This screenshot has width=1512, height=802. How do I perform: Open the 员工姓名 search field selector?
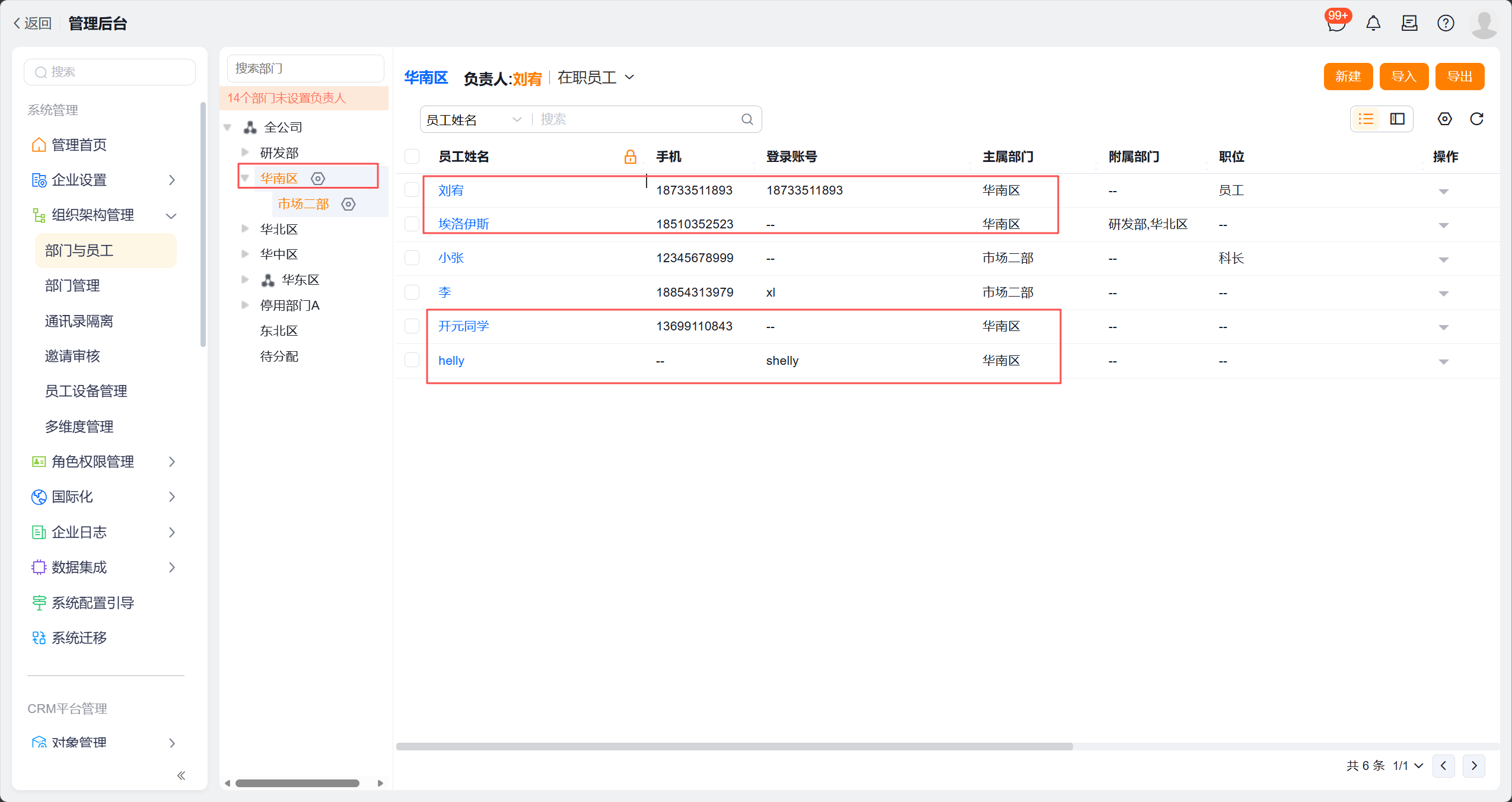coord(474,120)
